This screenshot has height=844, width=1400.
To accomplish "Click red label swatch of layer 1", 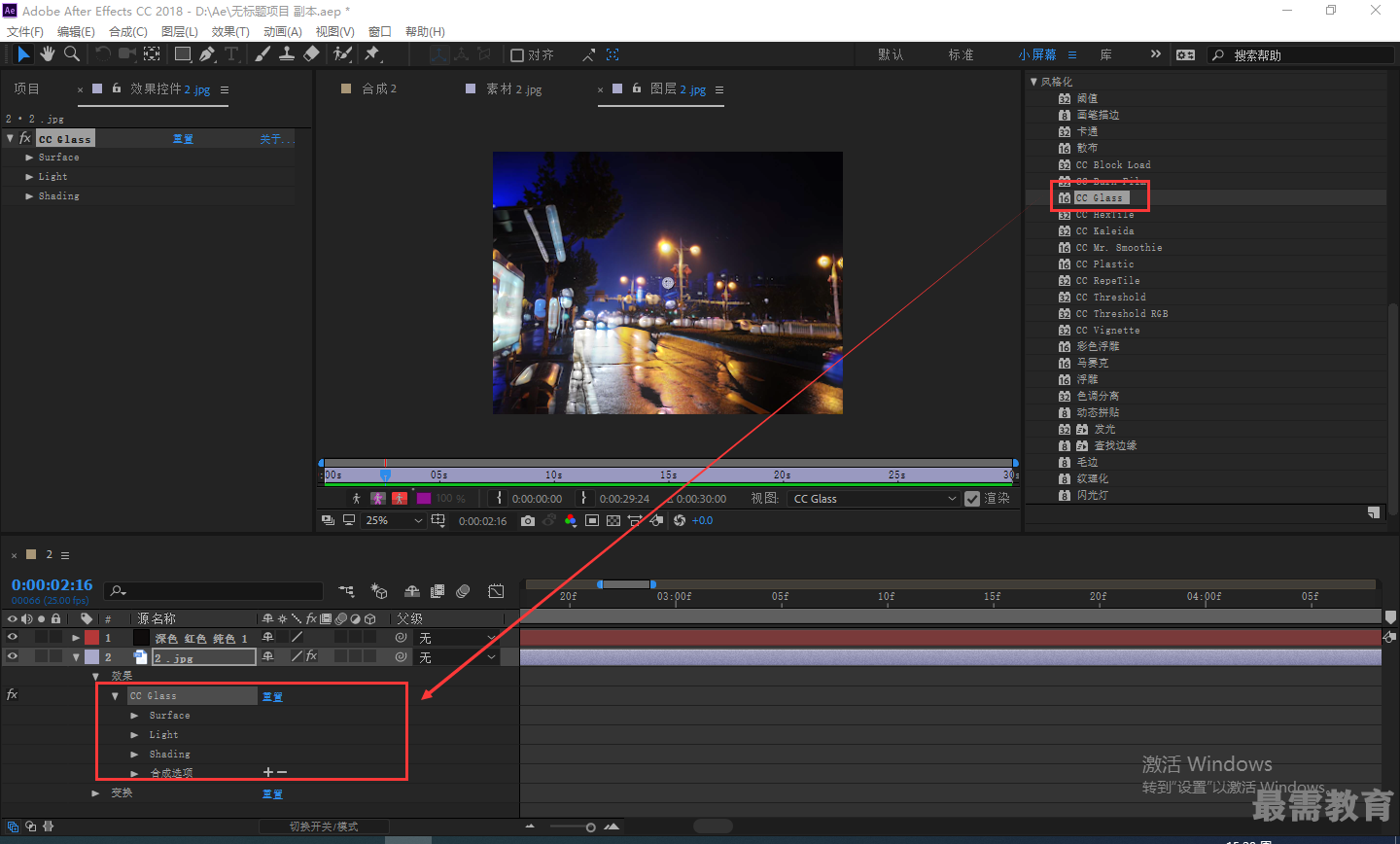I will 91,638.
